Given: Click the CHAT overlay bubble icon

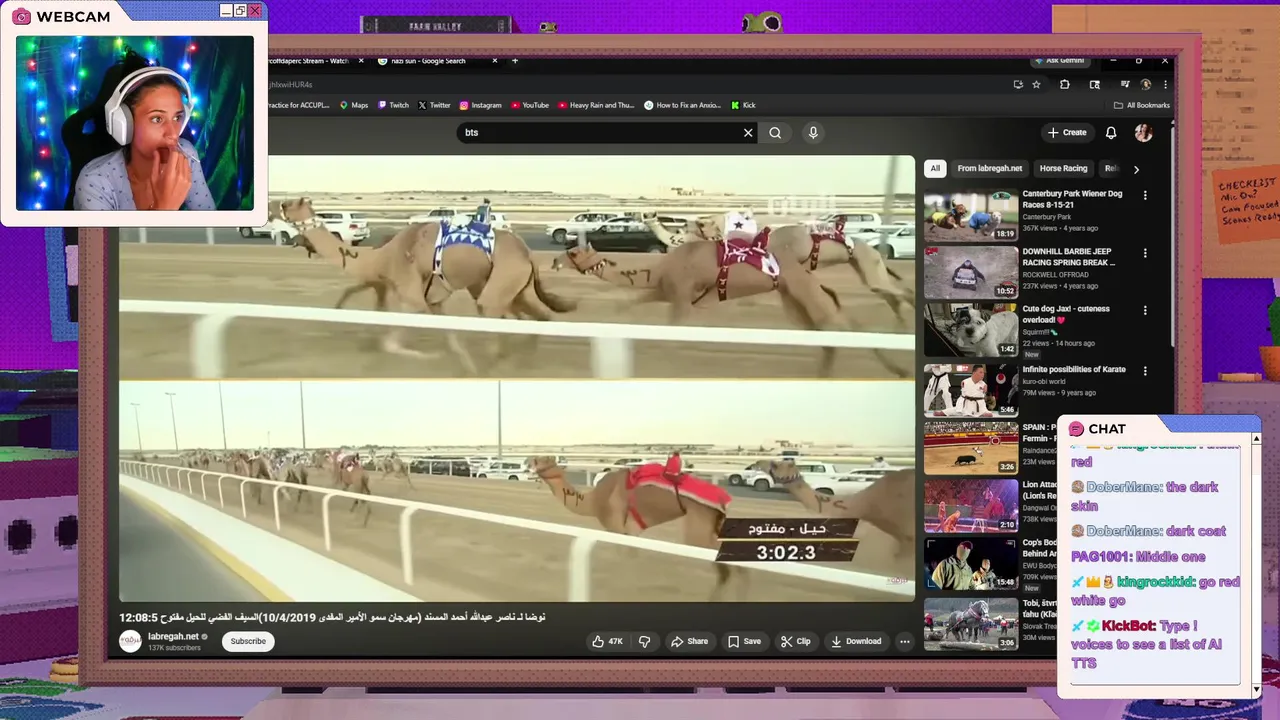Looking at the screenshot, I should tap(1076, 429).
